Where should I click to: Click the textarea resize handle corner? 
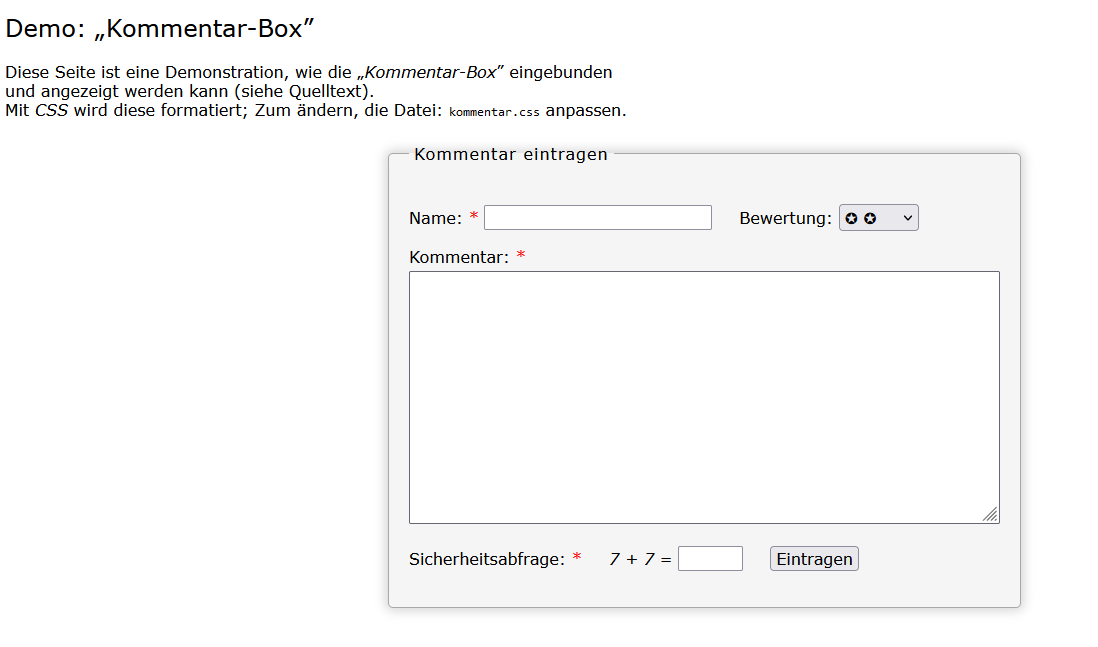click(x=990, y=514)
